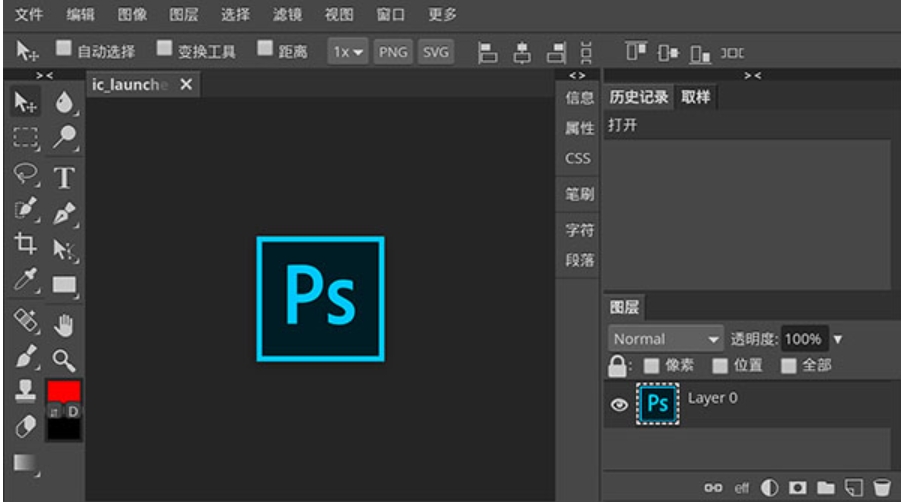Image resolution: width=901 pixels, height=502 pixels.
Task: Expand the opacity slider arrow beside 100%
Action: click(x=838, y=339)
